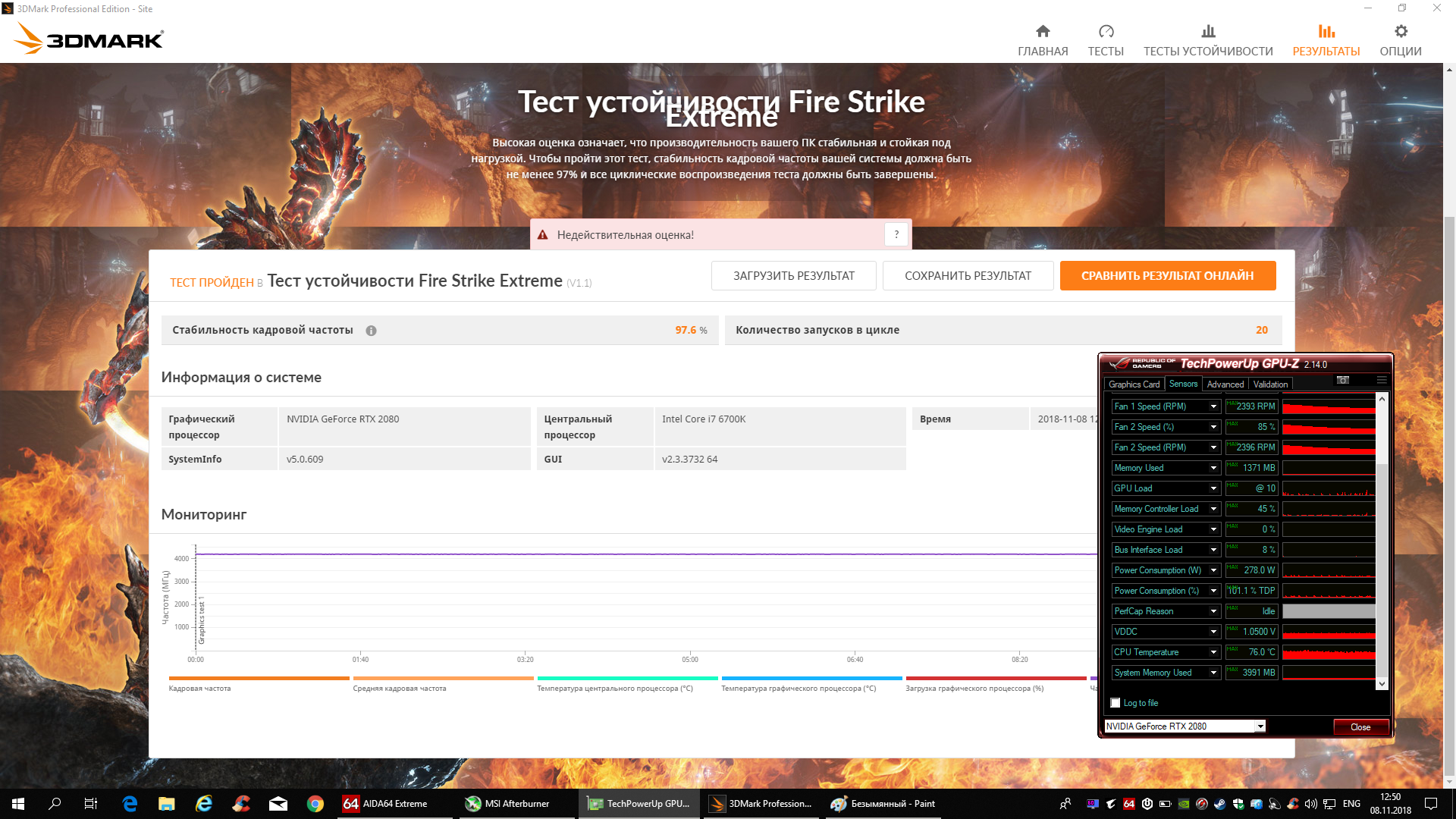Click the invalid score question mark button
Image resolution: width=1456 pixels, height=819 pixels.
click(x=896, y=235)
